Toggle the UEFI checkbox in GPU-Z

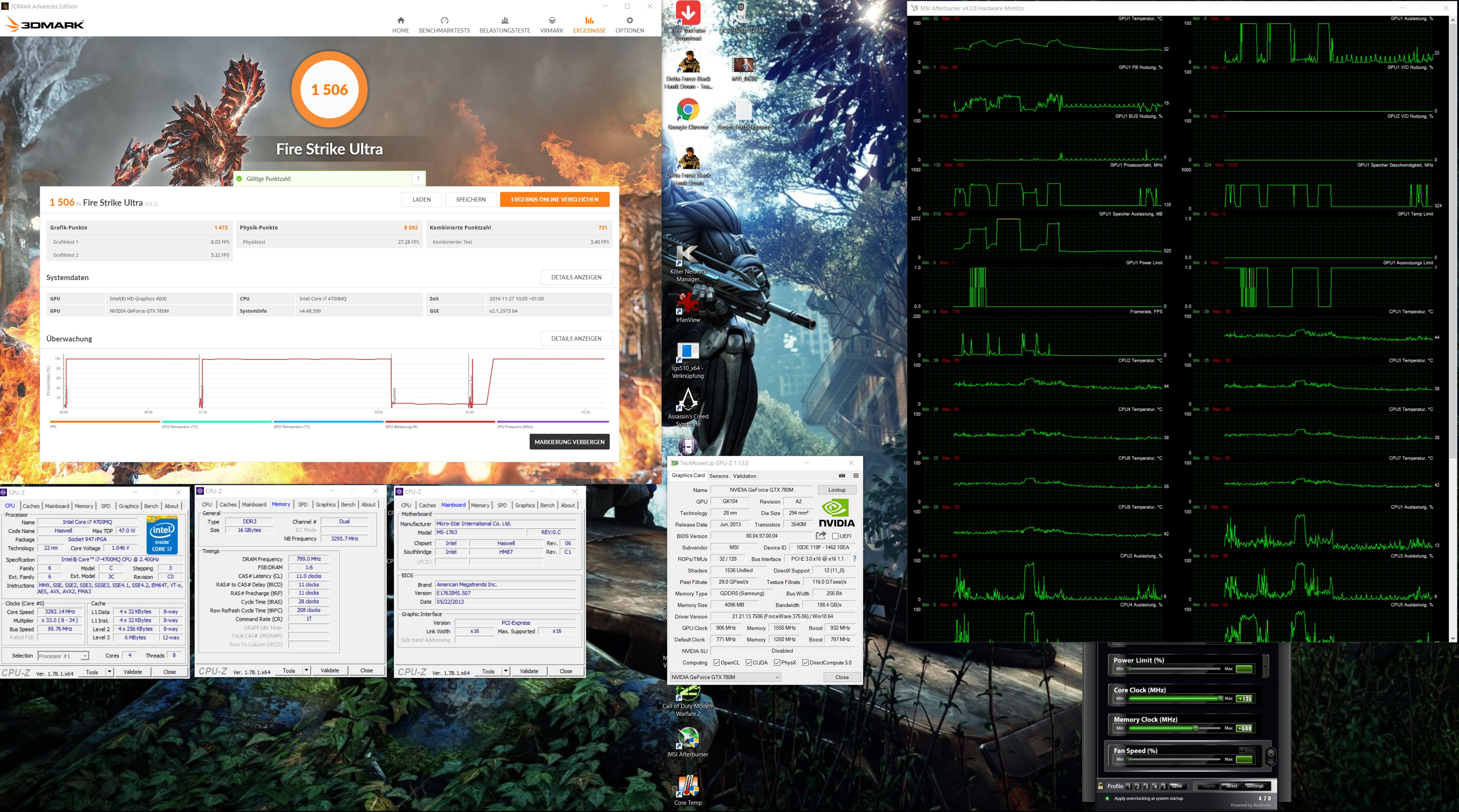tap(835, 536)
